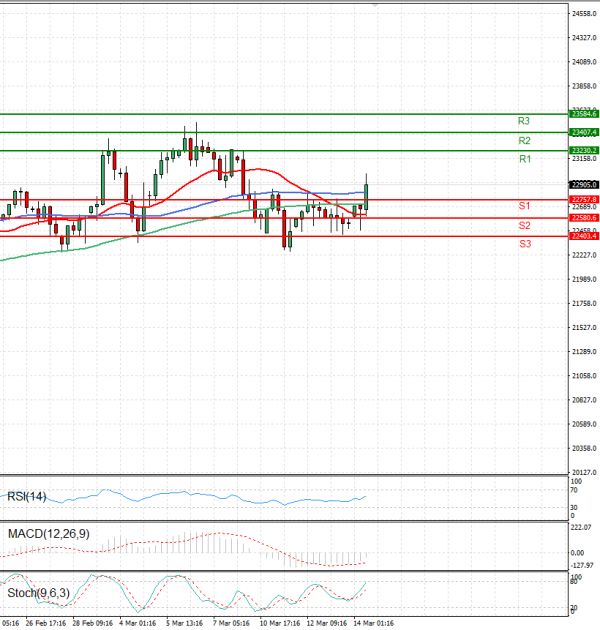Viewport: 600px width, 630px height.
Task: Click the Stoch(9,6,3) indicator label
Action: 38,593
